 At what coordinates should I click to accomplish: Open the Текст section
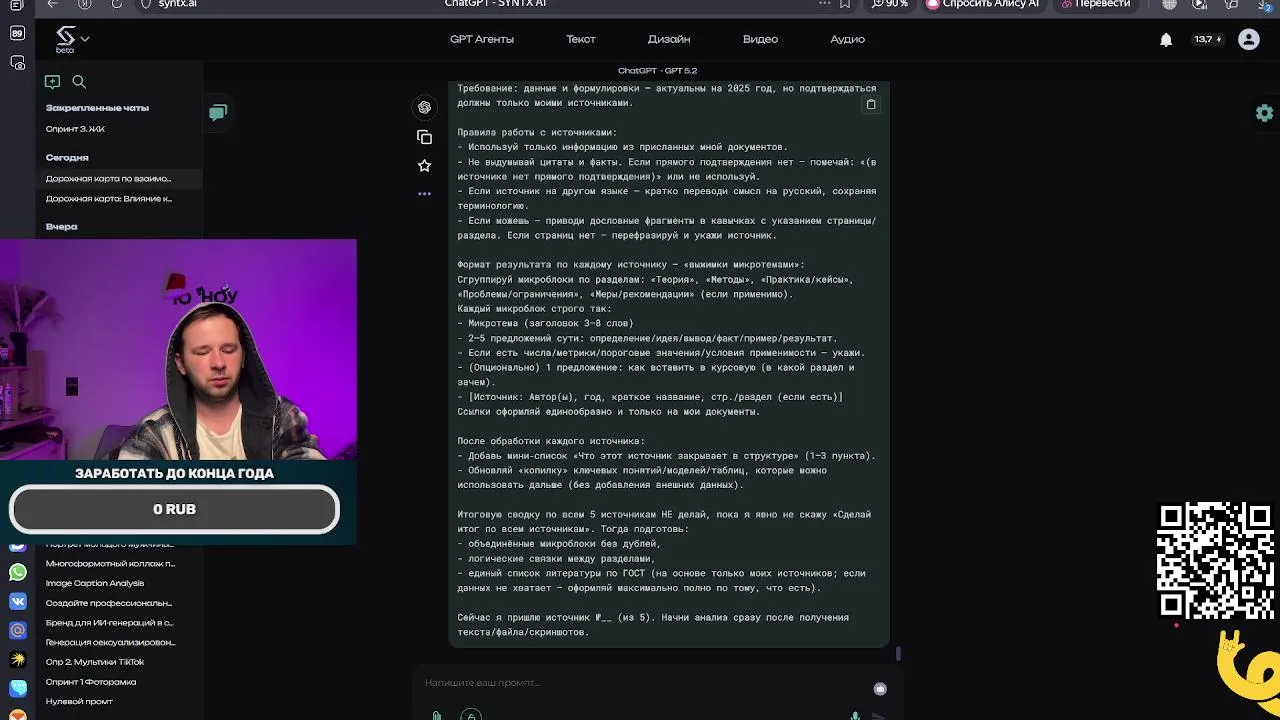point(581,39)
